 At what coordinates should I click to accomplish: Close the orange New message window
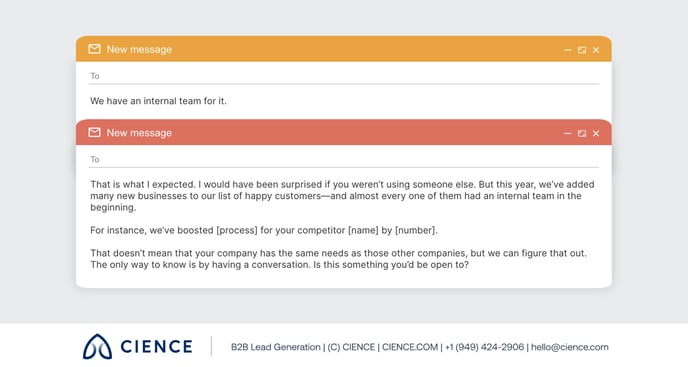596,50
